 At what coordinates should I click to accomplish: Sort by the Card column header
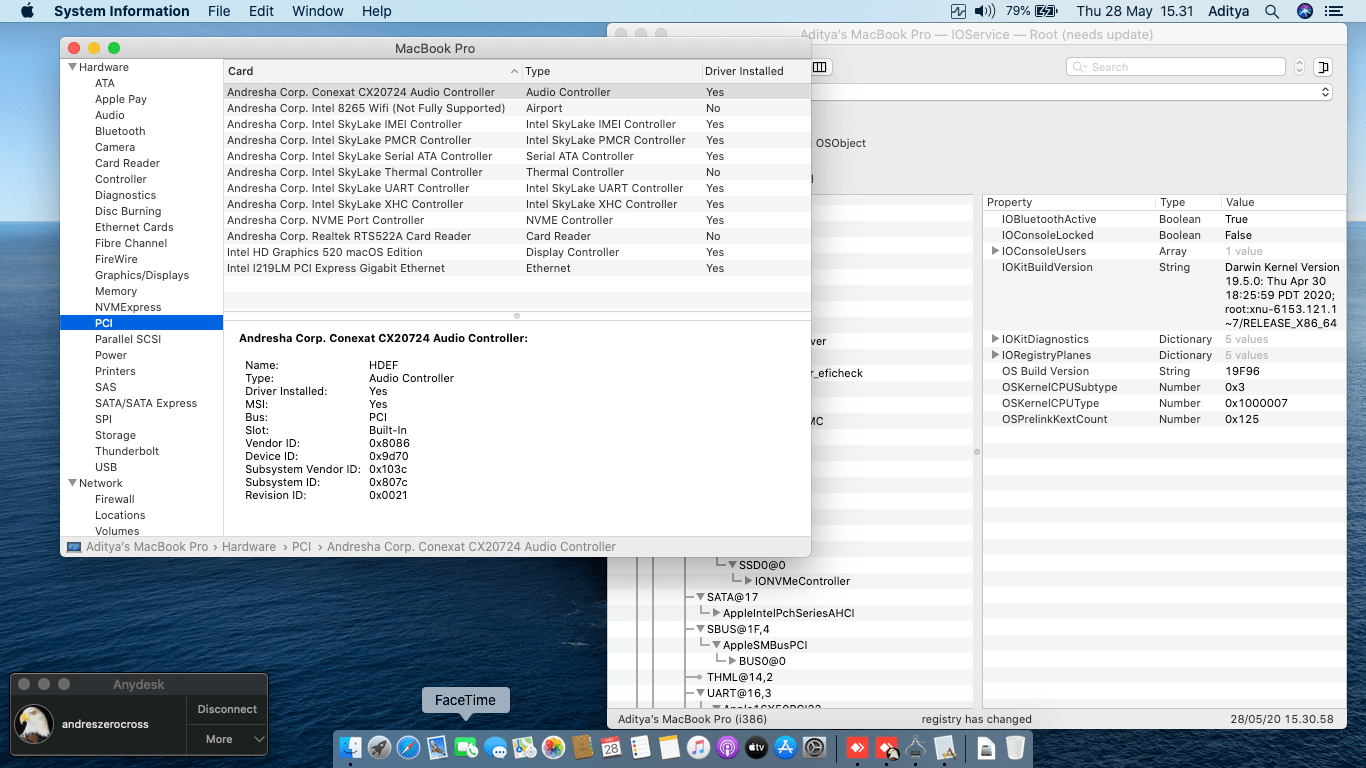[x=373, y=71]
